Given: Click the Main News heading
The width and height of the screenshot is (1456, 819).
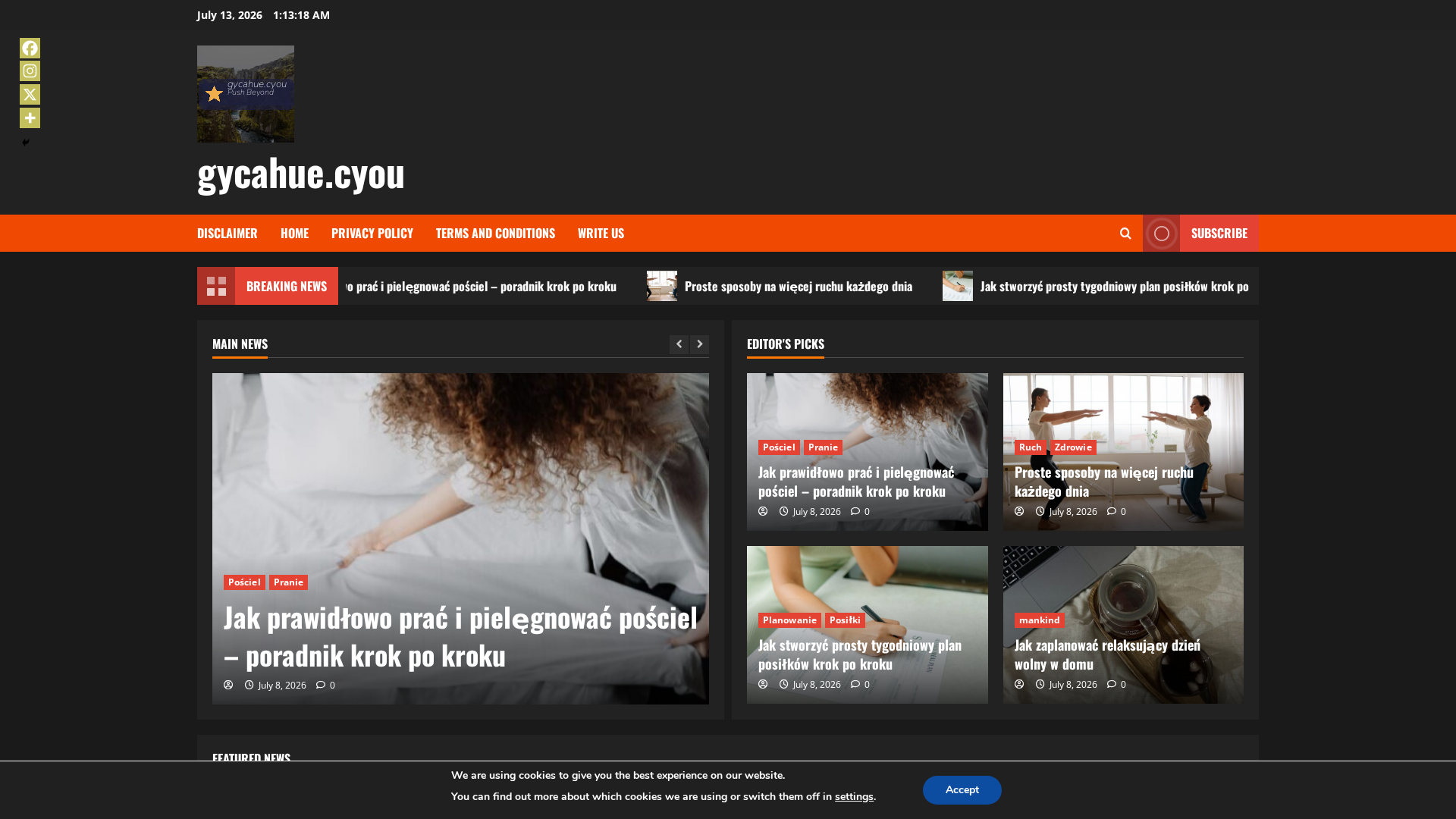Looking at the screenshot, I should (x=240, y=344).
